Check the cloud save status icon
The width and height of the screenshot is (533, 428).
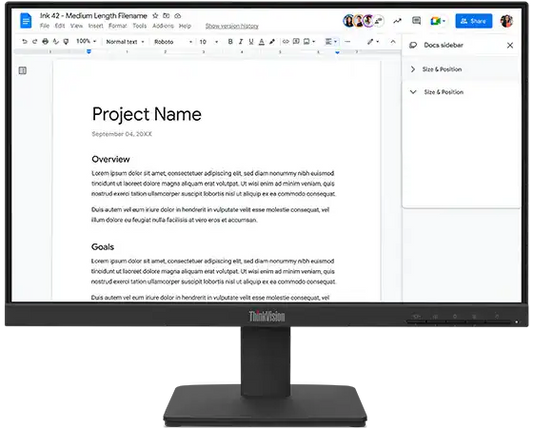click(x=178, y=16)
